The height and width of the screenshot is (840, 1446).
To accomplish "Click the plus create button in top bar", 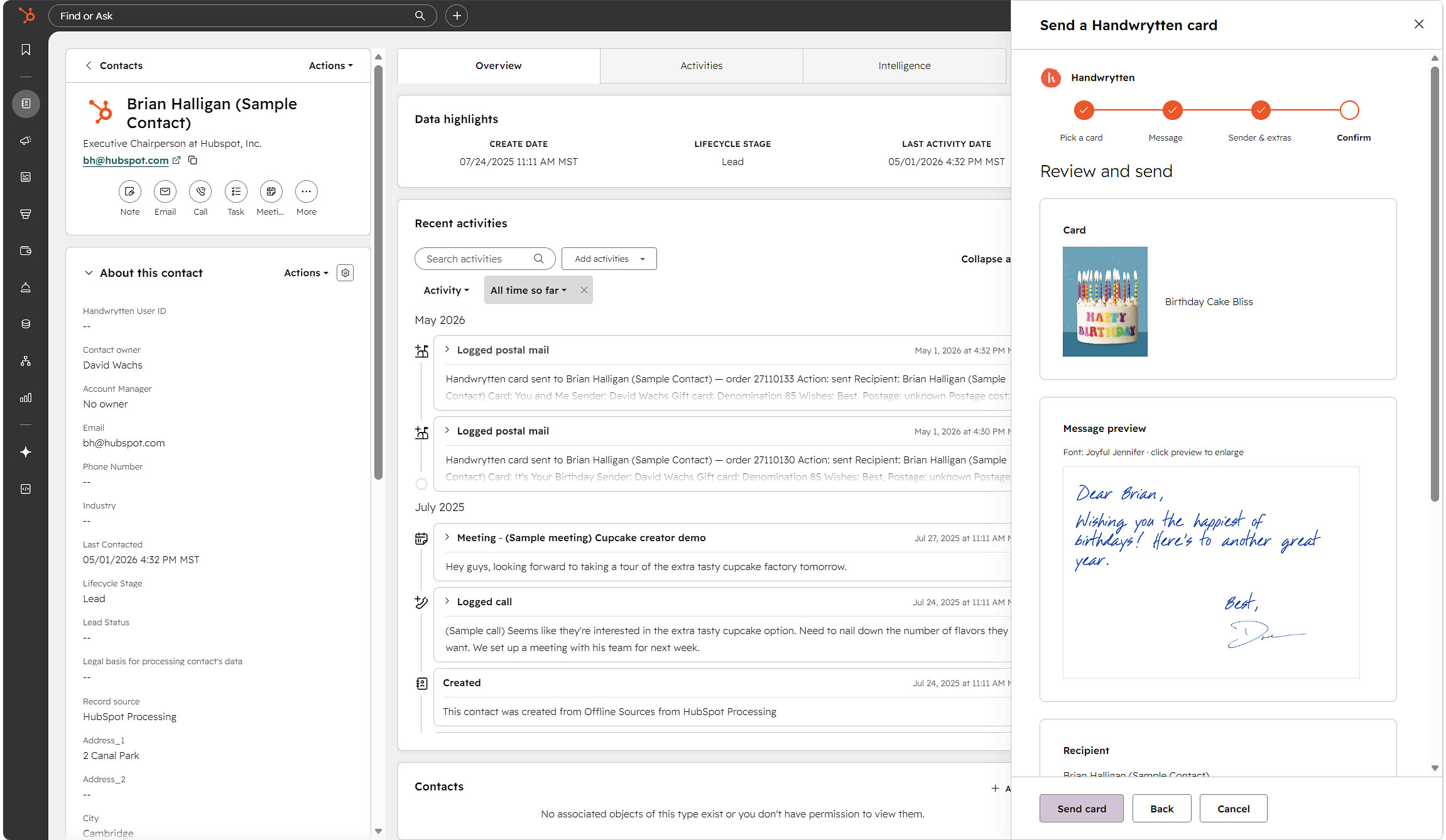I will 457,16.
